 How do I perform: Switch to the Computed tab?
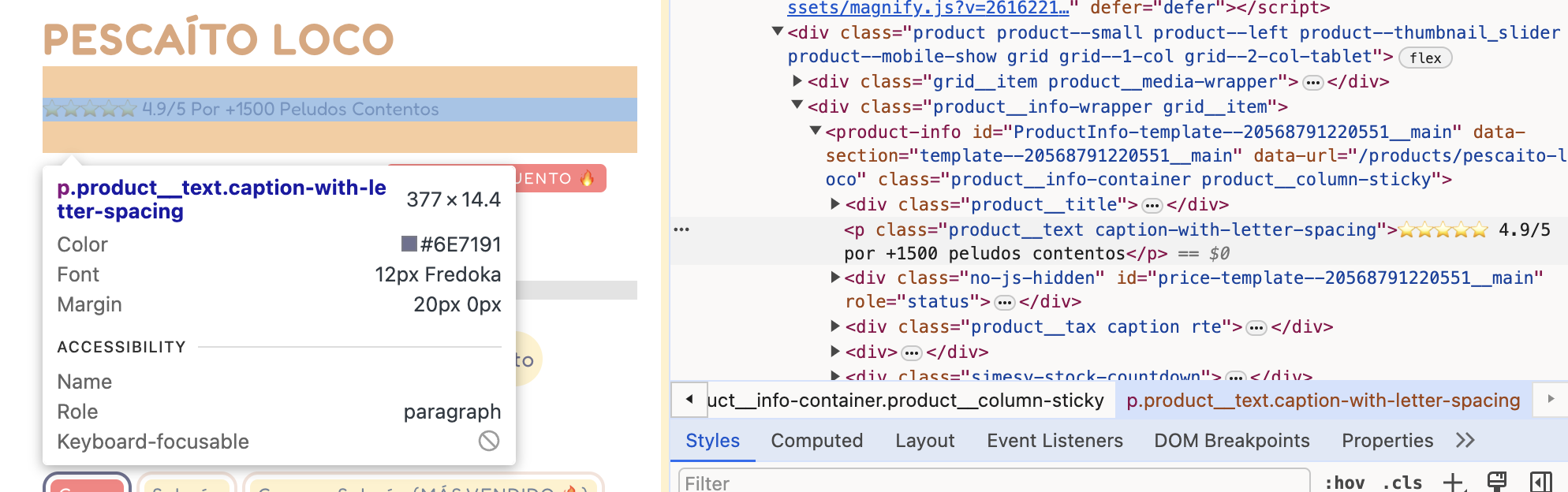tap(816, 441)
